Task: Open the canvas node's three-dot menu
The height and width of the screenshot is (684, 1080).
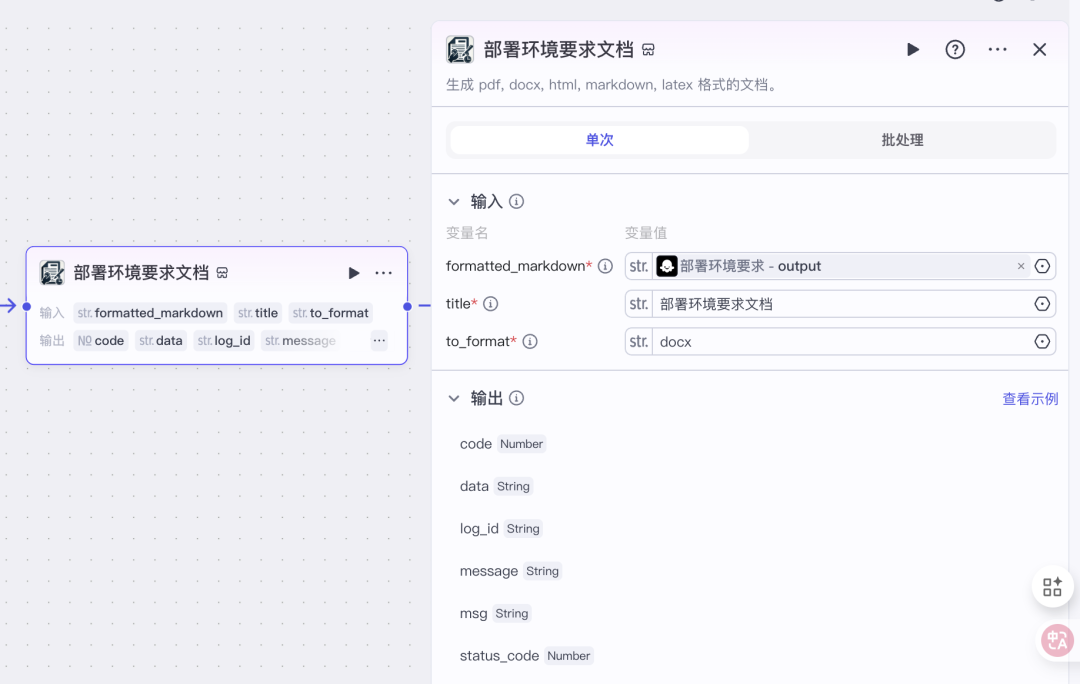Action: (384, 273)
